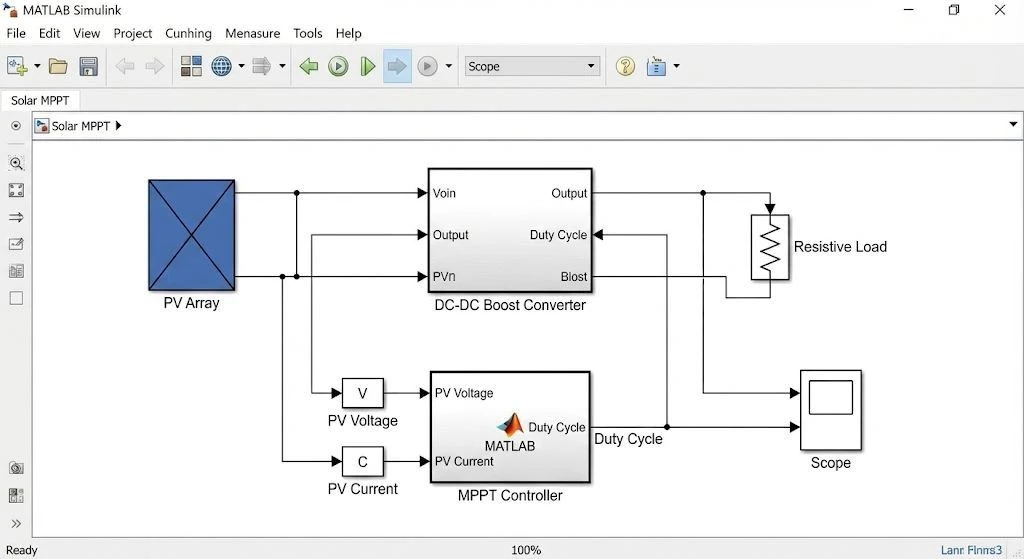Click the back navigation arrow
Screen dimensions: 1024x559
pyautogui.click(x=125, y=66)
